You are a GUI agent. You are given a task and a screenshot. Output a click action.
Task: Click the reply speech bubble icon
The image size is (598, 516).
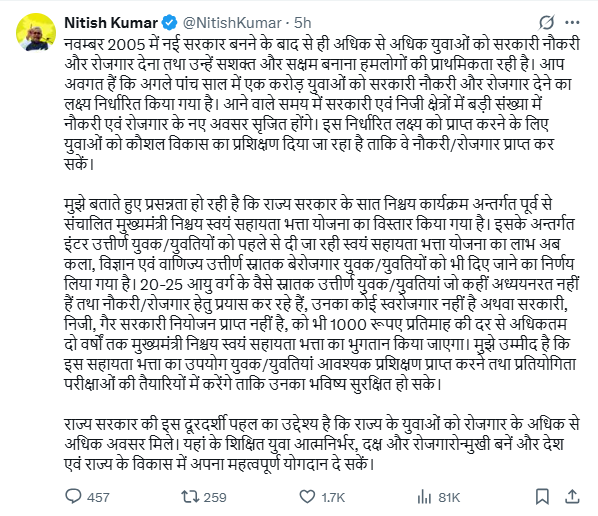73,497
